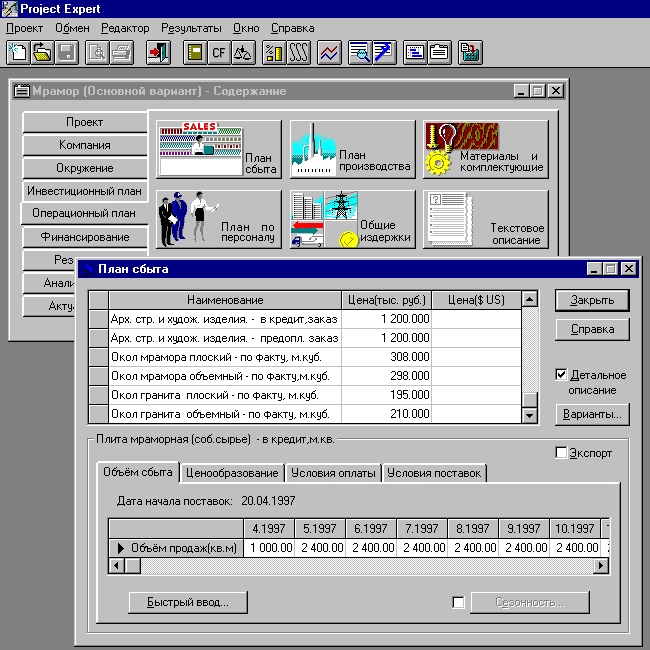This screenshot has height=650, width=650.
Task: Click the Варианты... button
Action: tap(592, 414)
